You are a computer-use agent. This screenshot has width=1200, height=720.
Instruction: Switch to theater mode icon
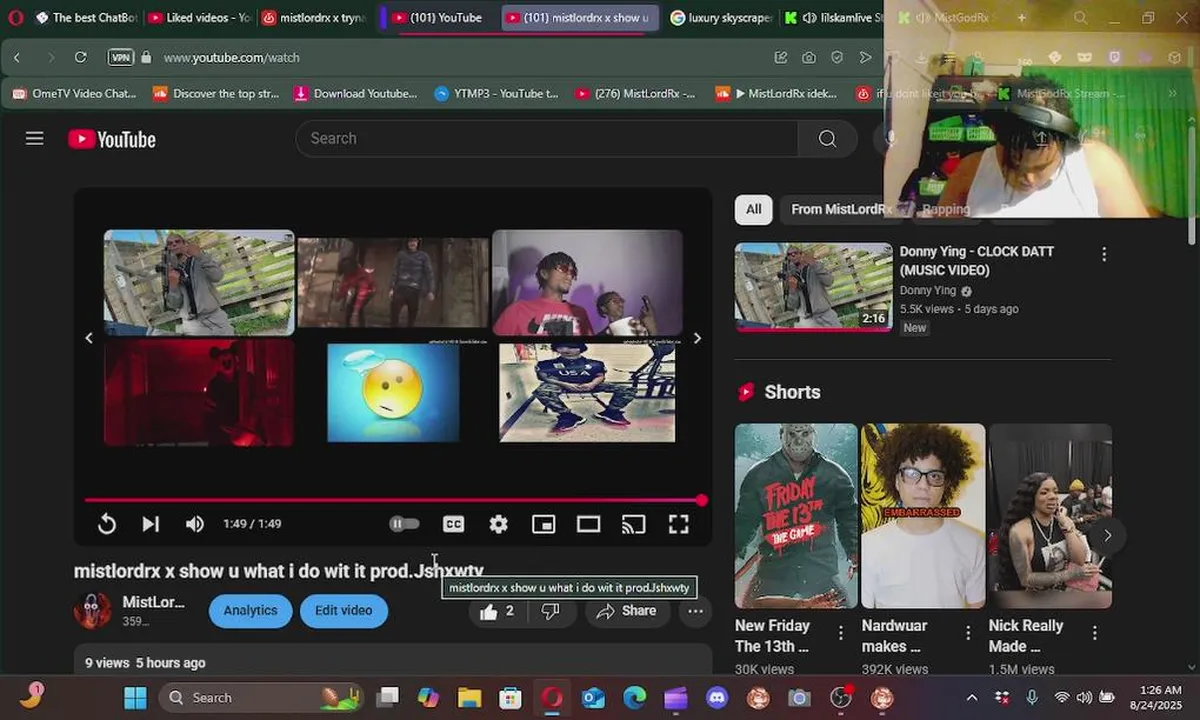tap(588, 524)
